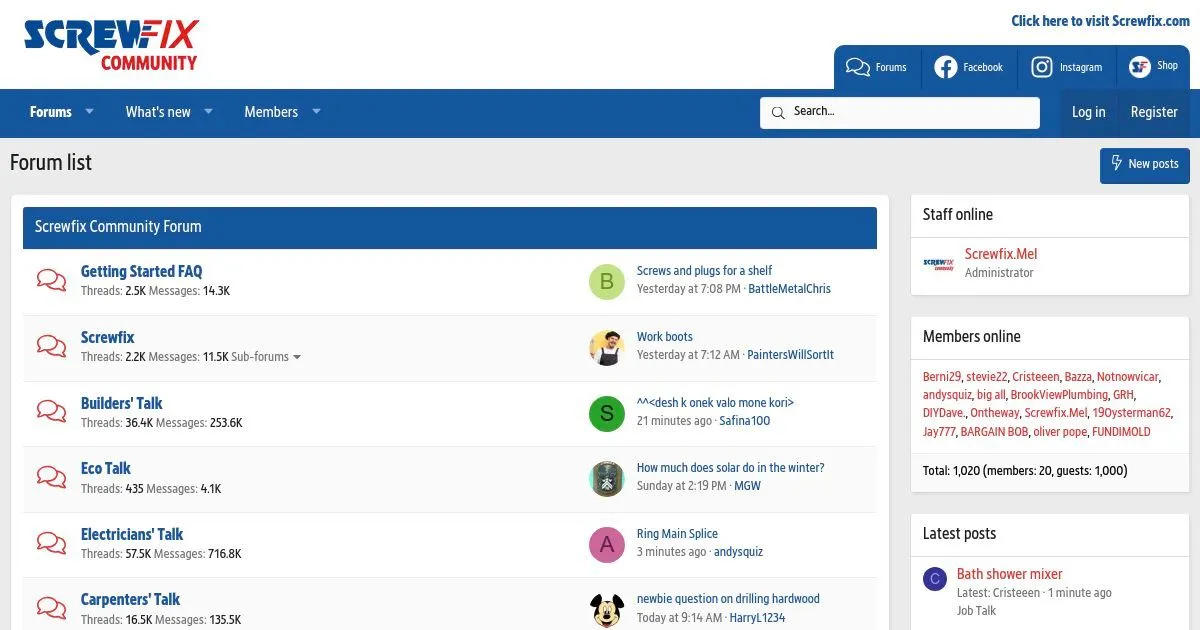Open 'Screws and plugs for a shelf' thread
This screenshot has width=1200, height=630.
[704, 271]
